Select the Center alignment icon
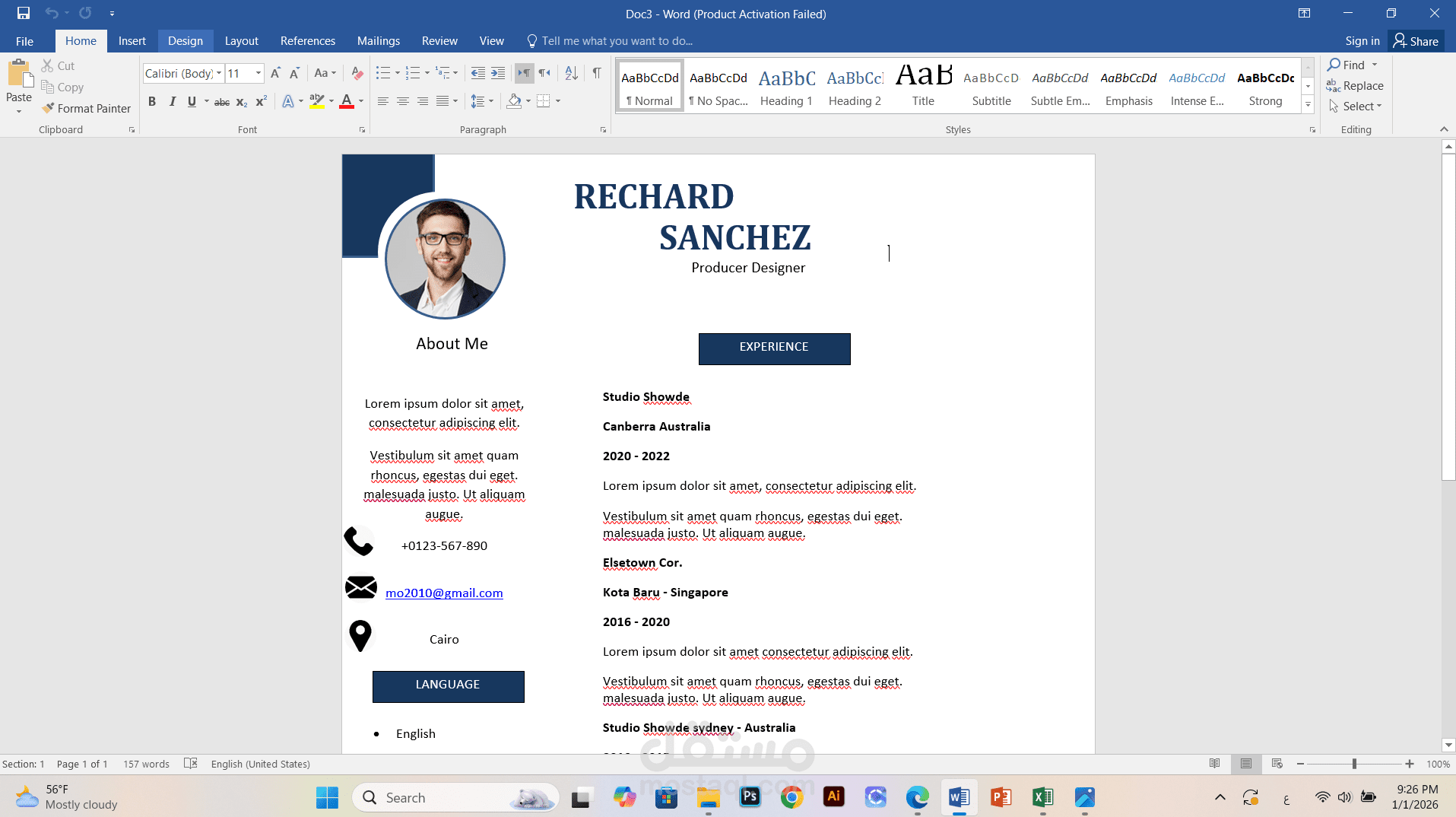Image resolution: width=1456 pixels, height=817 pixels. click(402, 100)
